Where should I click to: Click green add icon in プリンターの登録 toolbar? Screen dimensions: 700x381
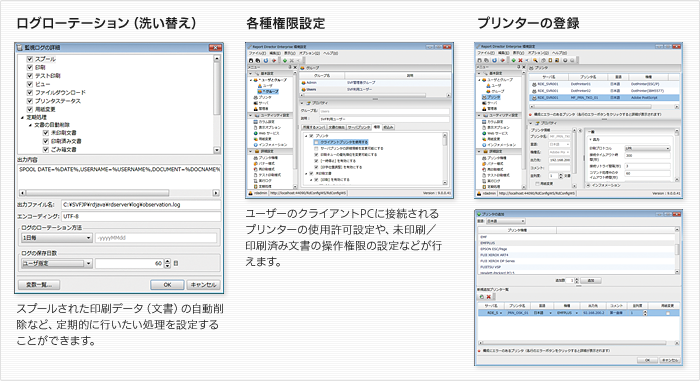point(514,60)
